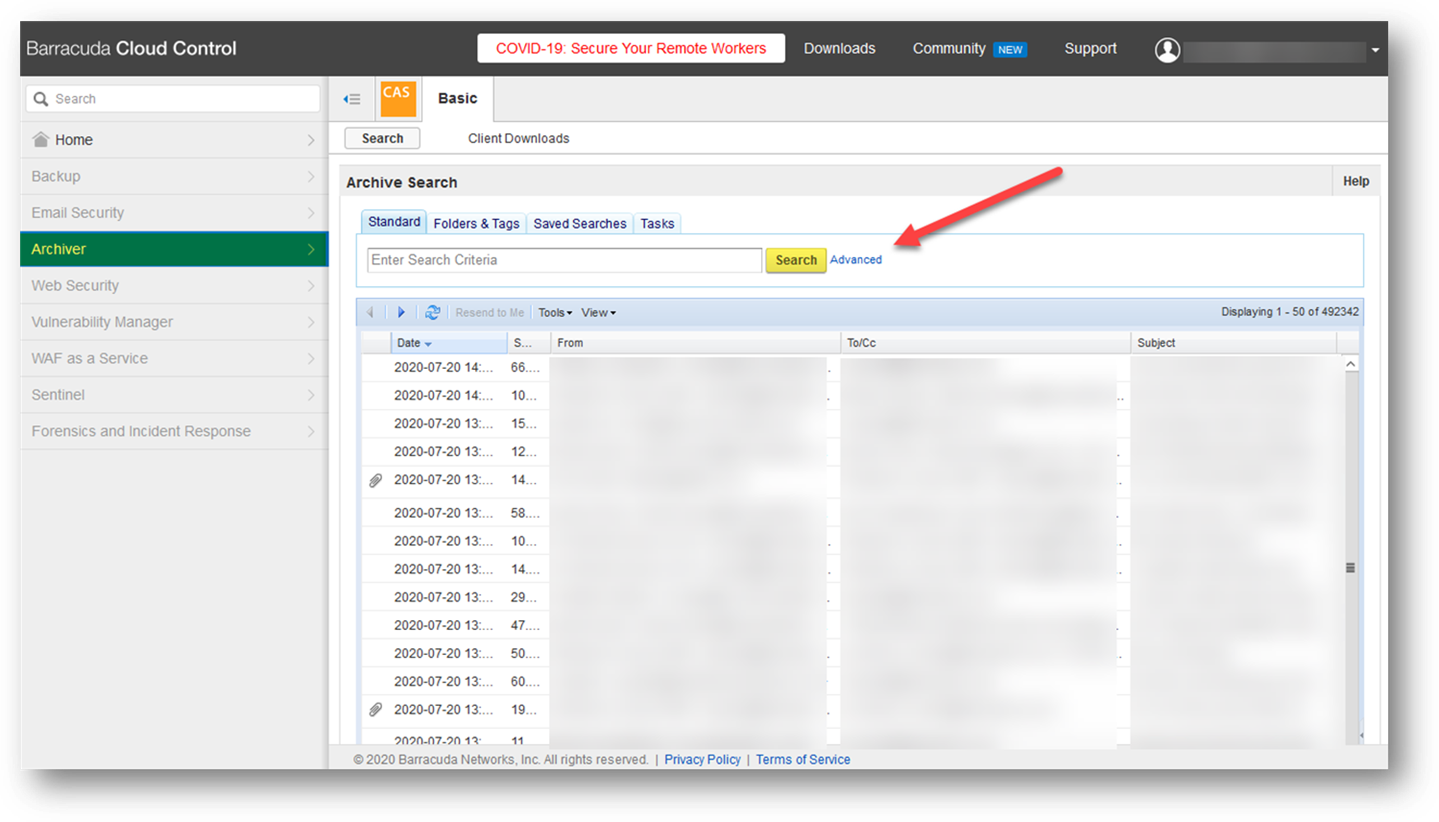The width and height of the screenshot is (1439, 822).
Task: Refresh the archive results list
Action: coord(432,312)
